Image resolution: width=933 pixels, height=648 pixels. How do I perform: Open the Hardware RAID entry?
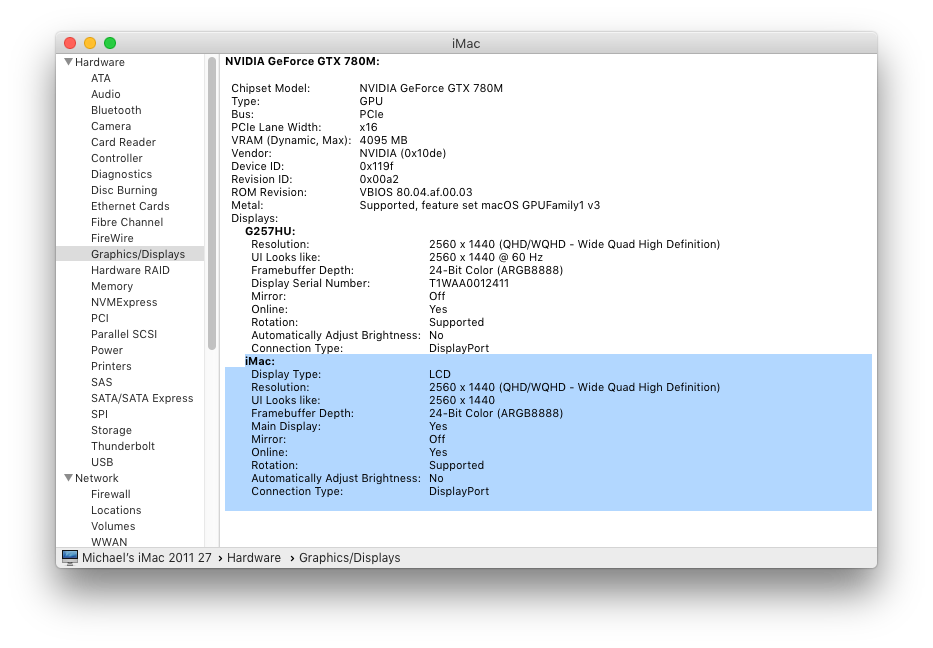(x=130, y=270)
